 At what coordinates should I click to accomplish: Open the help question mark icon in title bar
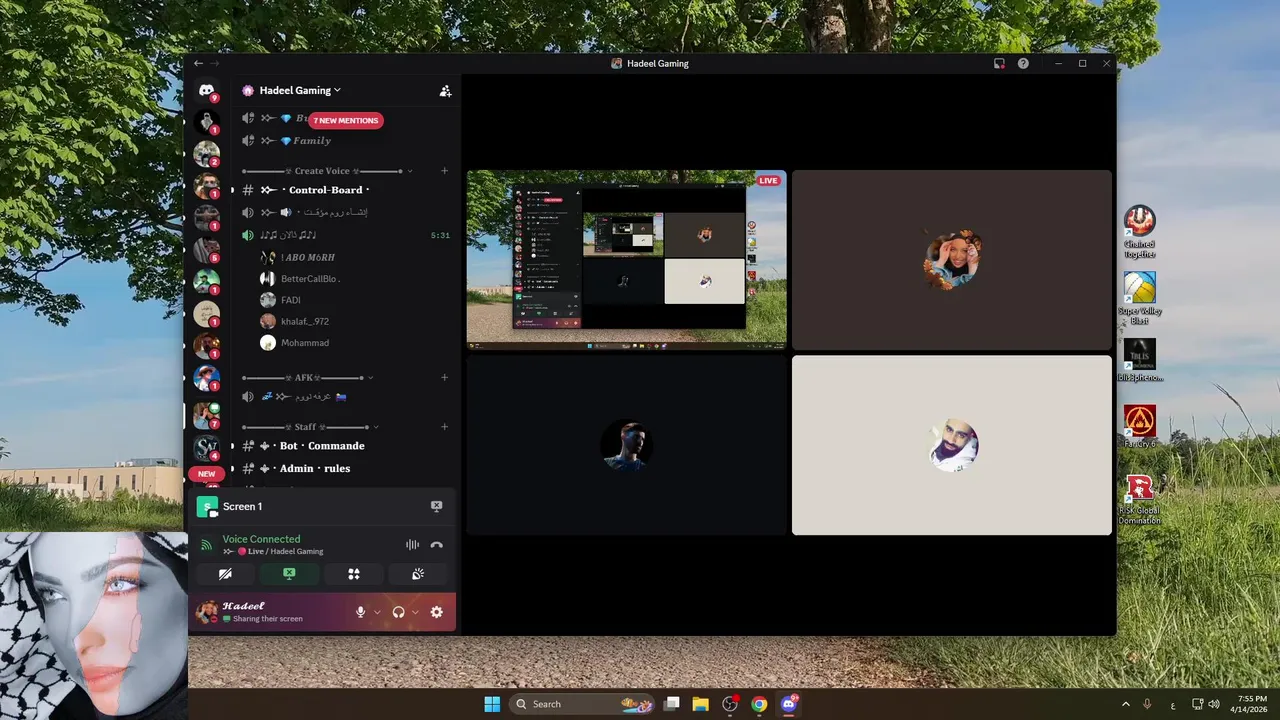coord(1023,63)
